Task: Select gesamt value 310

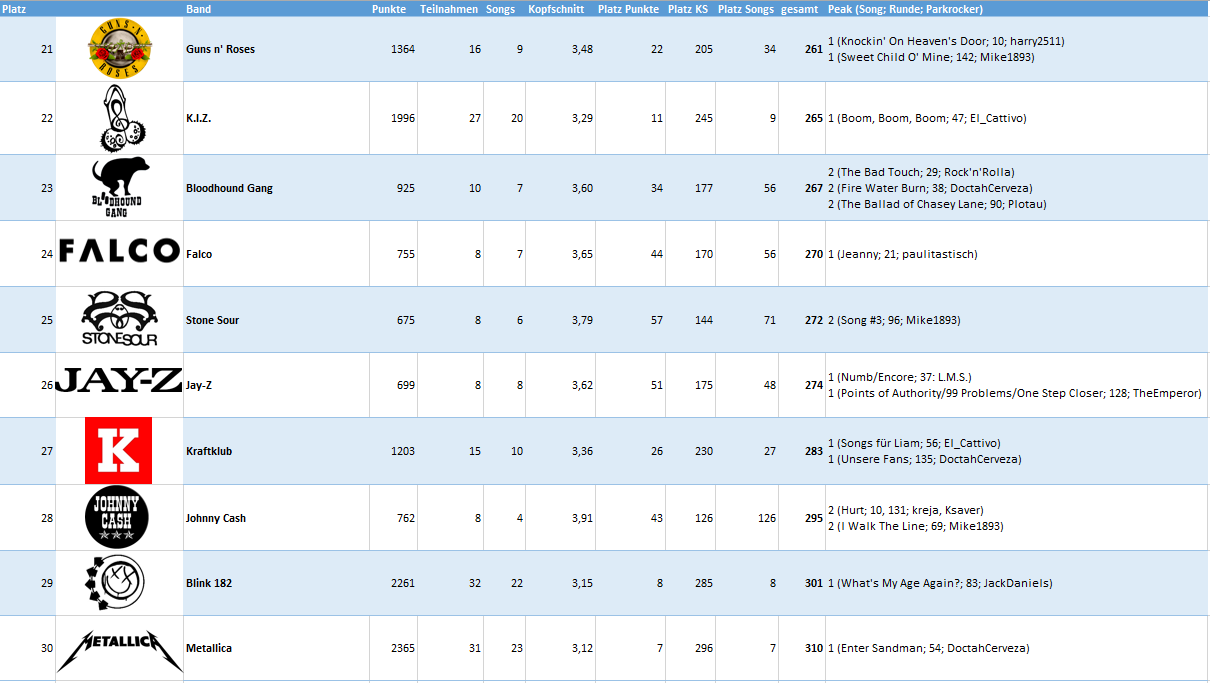Action: pyautogui.click(x=814, y=648)
